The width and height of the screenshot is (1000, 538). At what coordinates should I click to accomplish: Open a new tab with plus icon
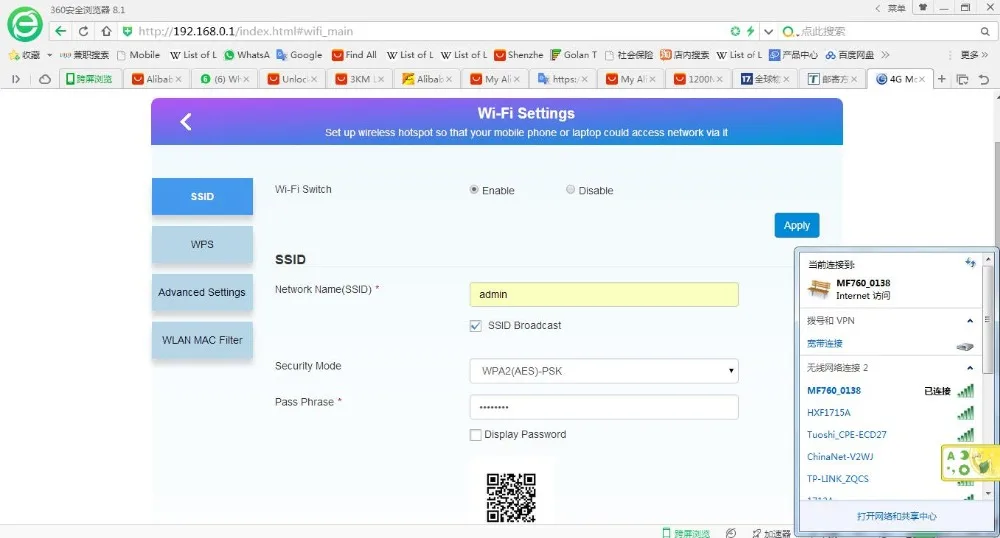pyautogui.click(x=941, y=79)
